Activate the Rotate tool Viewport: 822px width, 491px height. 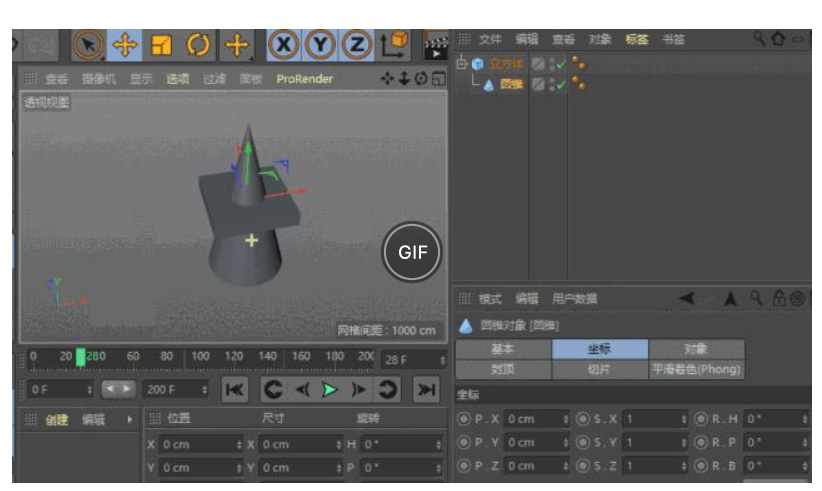[198, 45]
